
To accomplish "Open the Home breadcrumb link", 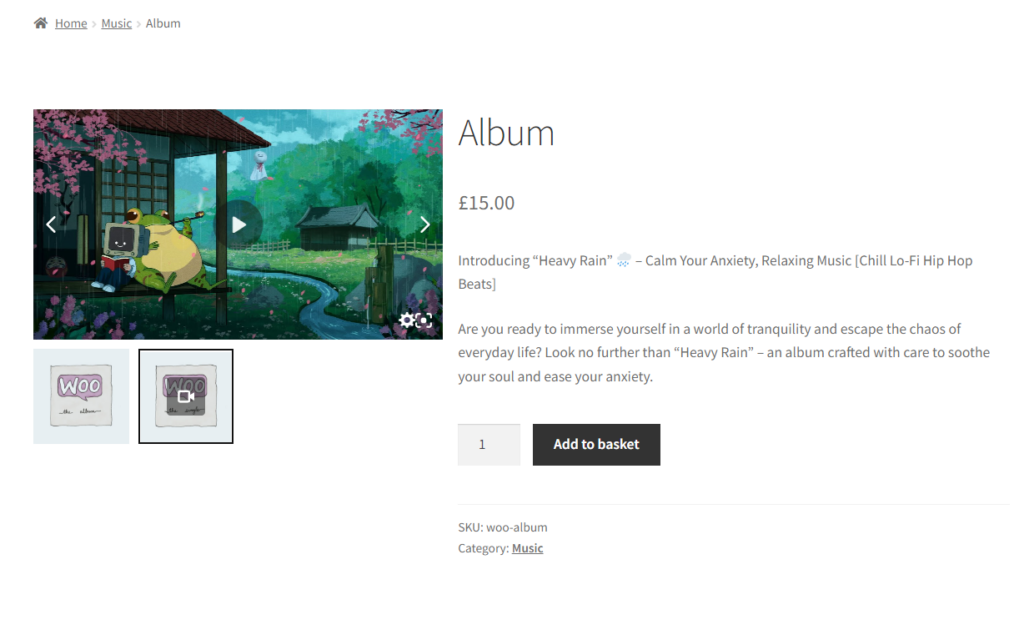I will [71, 24].
